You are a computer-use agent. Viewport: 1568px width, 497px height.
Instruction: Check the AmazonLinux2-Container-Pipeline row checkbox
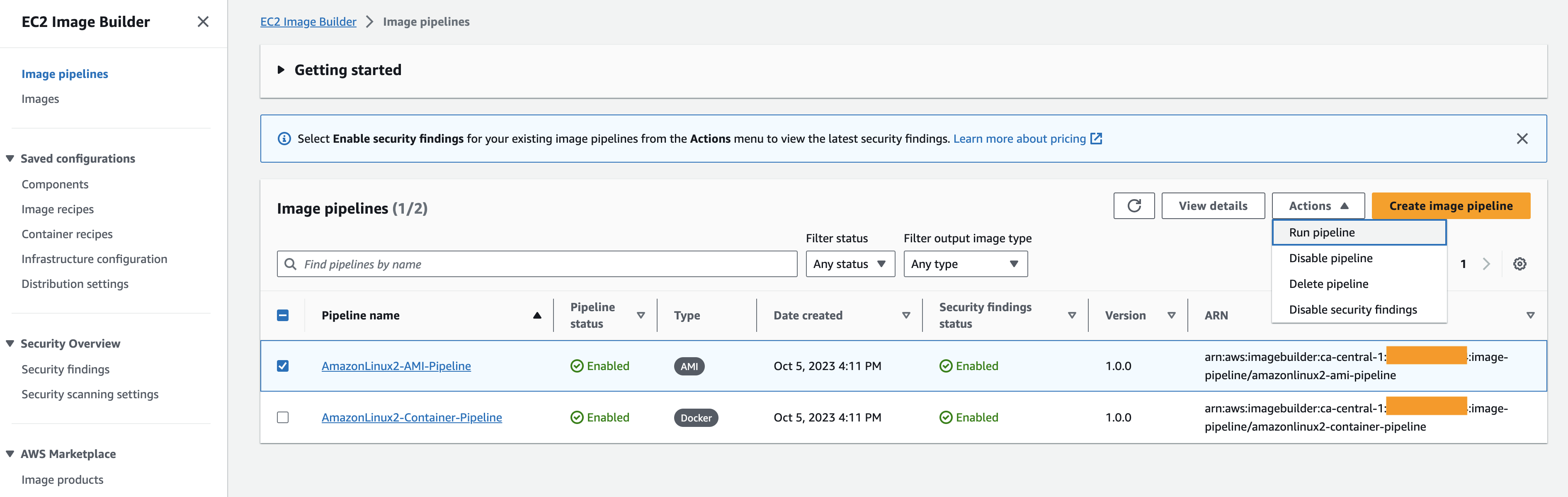[x=284, y=418]
